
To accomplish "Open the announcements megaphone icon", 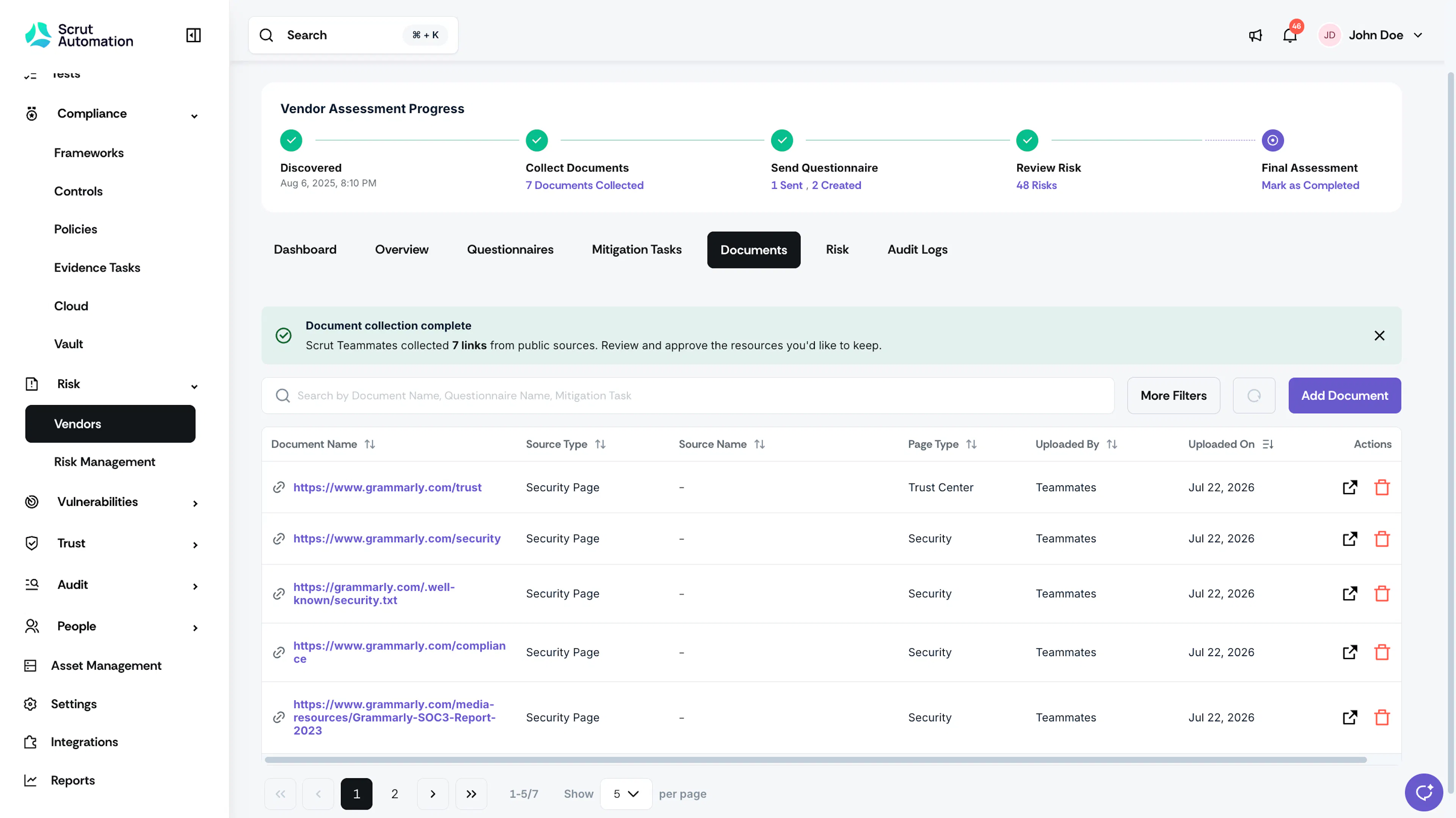I will [1255, 36].
